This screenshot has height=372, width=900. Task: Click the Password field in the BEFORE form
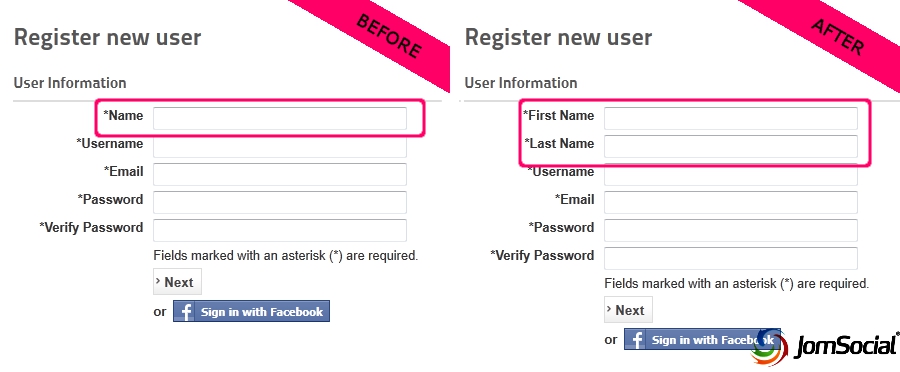(x=280, y=202)
